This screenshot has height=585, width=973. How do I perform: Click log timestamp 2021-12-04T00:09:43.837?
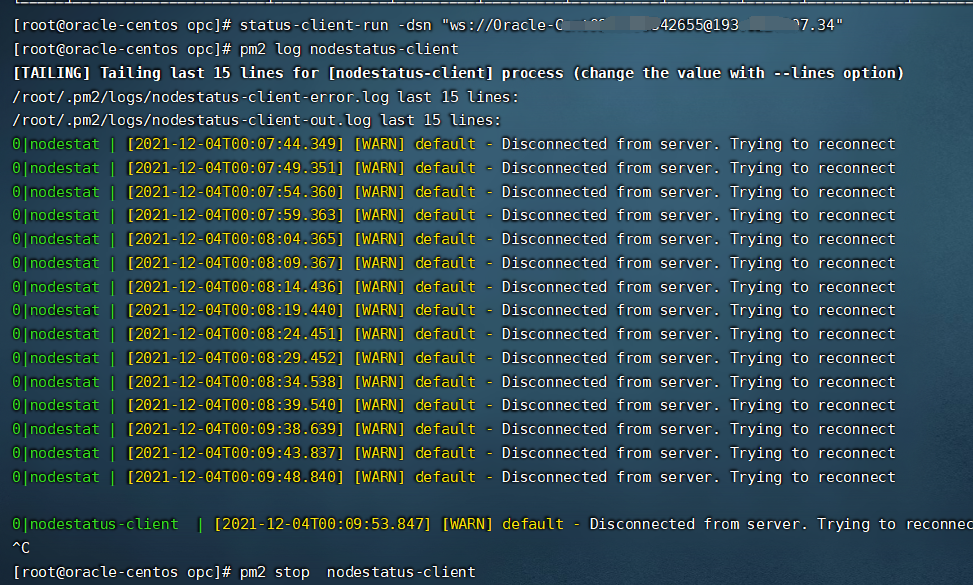pyautogui.click(x=235, y=453)
